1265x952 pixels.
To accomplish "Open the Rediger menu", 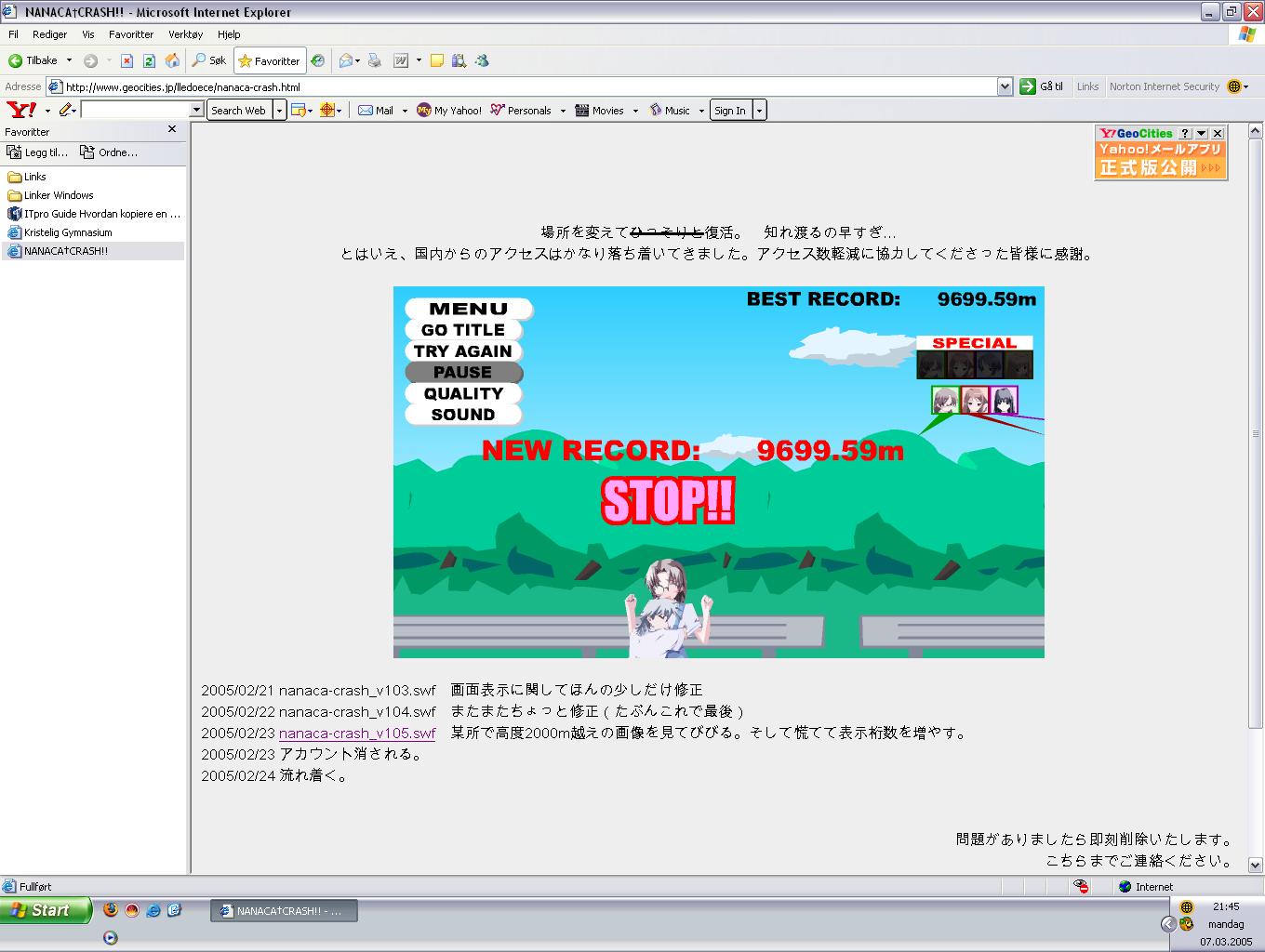I will coord(49,34).
